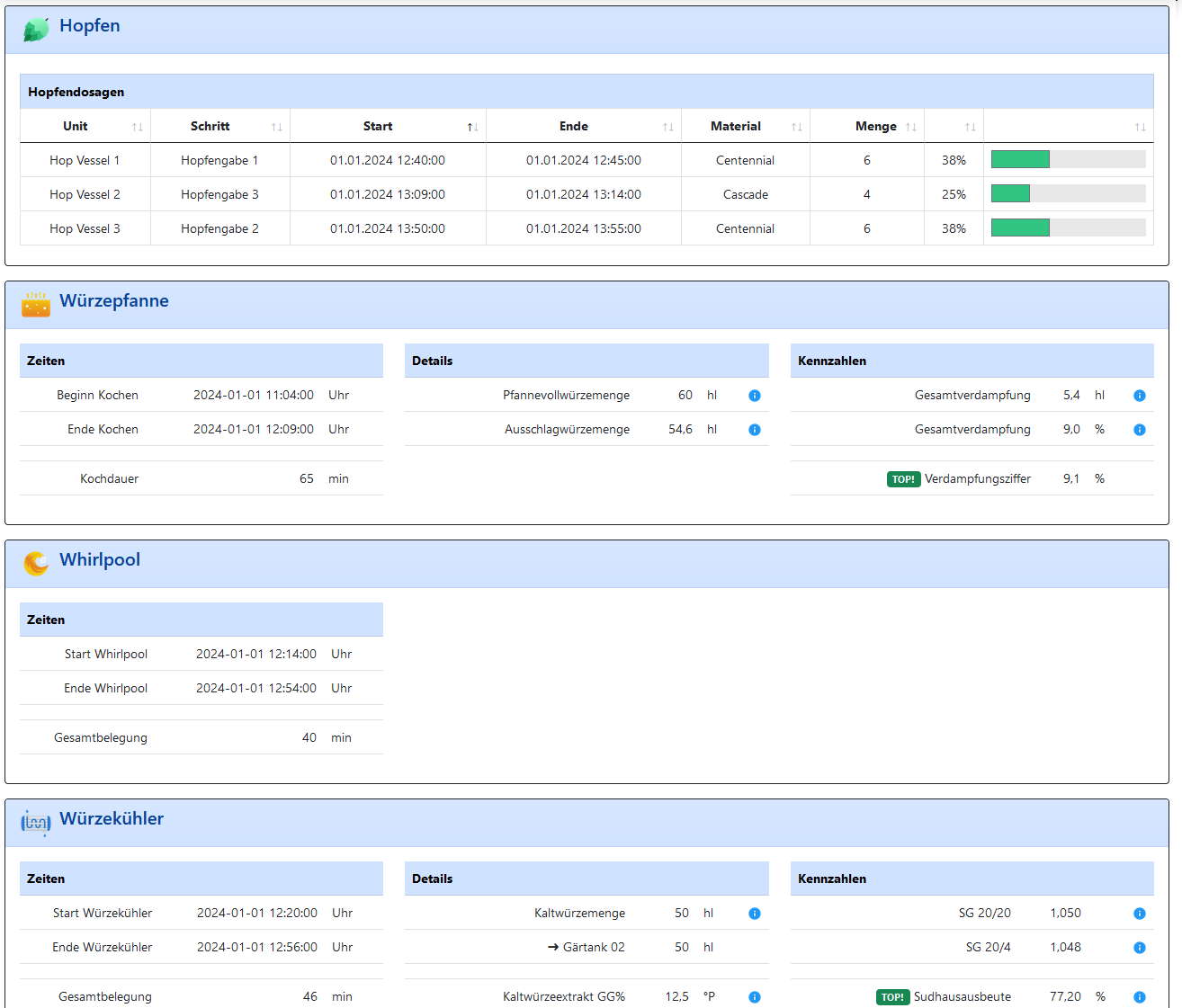Show info for Kaltwürzeextrakt GG%

755,997
